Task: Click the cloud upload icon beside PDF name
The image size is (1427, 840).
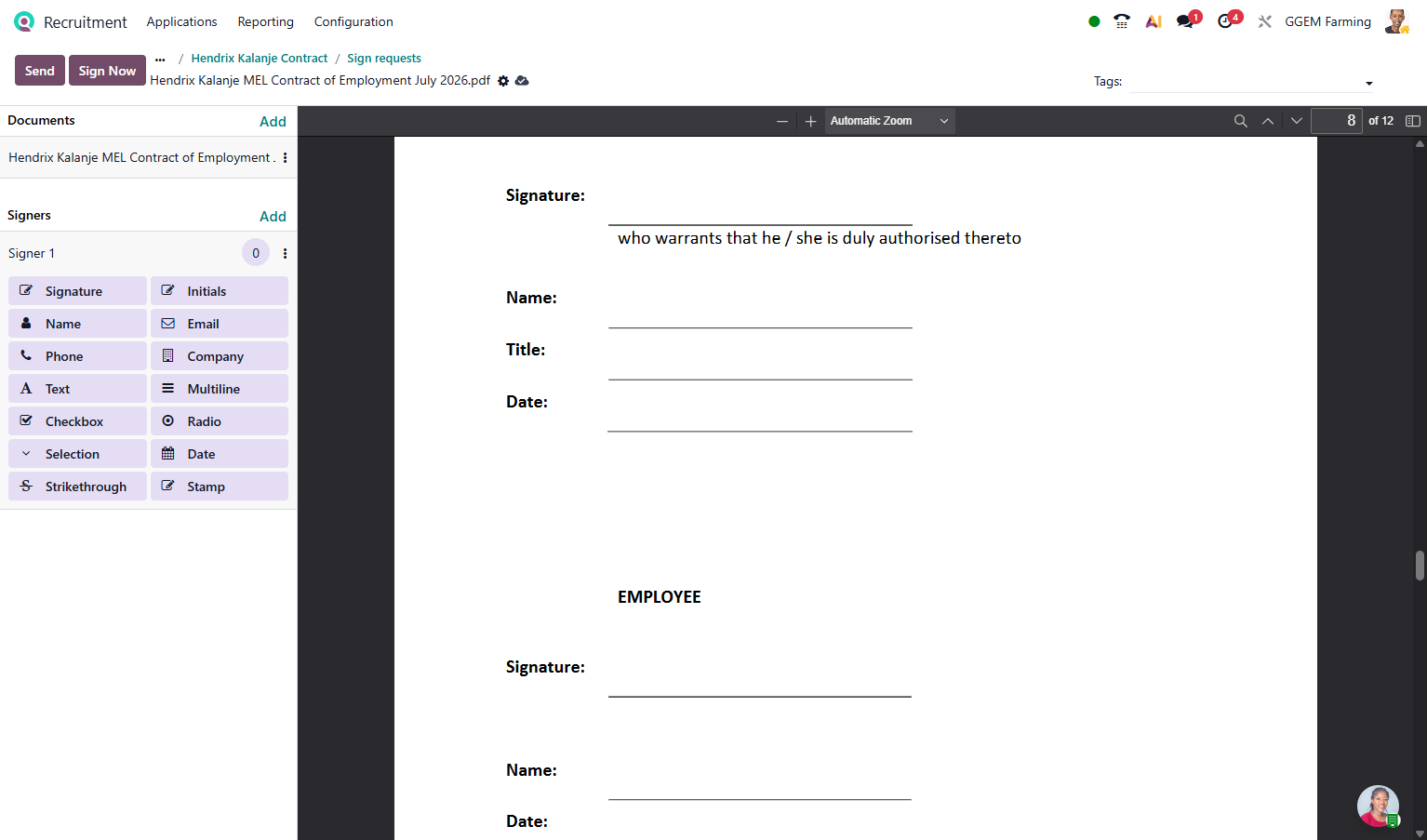Action: [522, 81]
